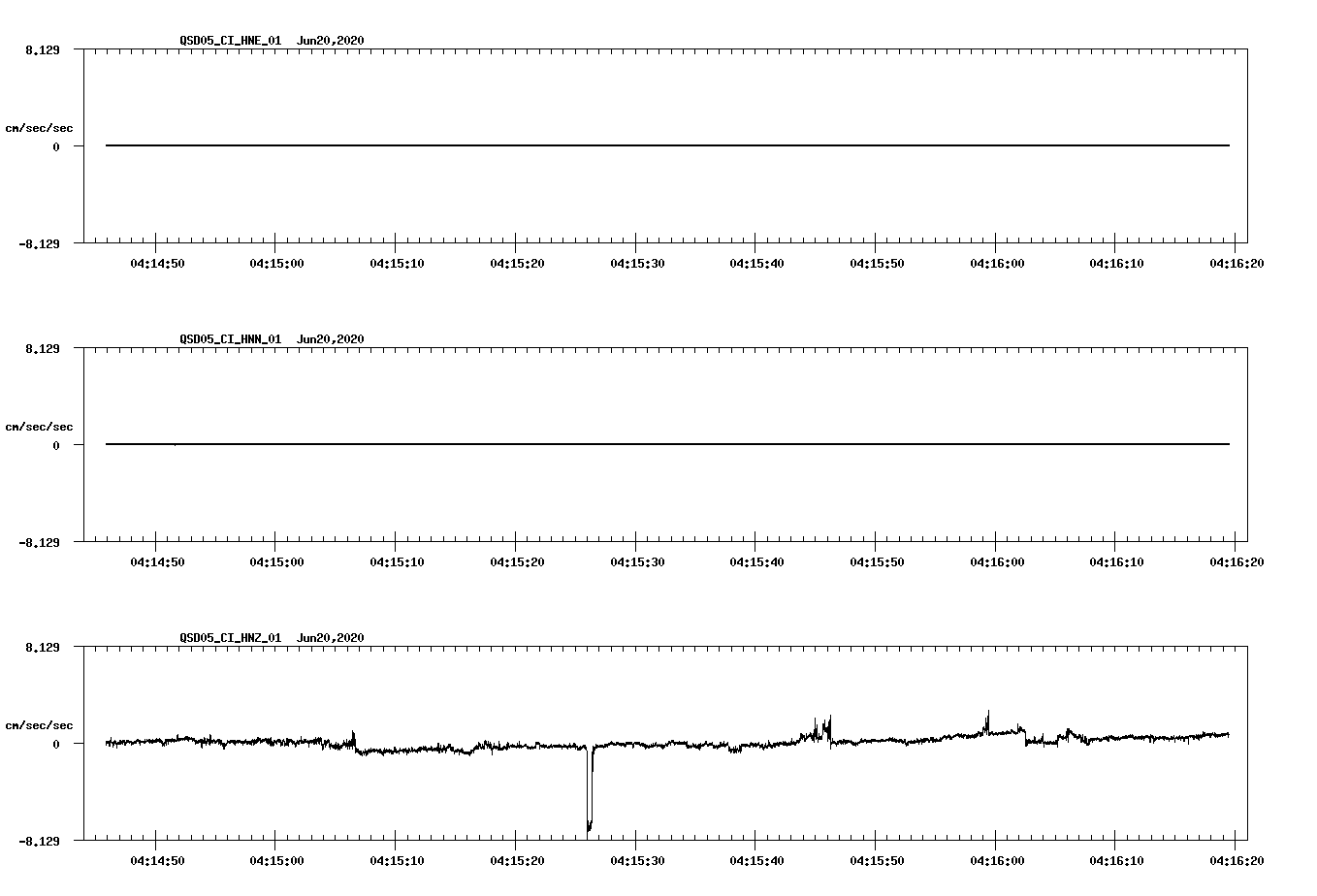
Task: Click the 04:15:20 time label under HNE plot
Action: 517,263
